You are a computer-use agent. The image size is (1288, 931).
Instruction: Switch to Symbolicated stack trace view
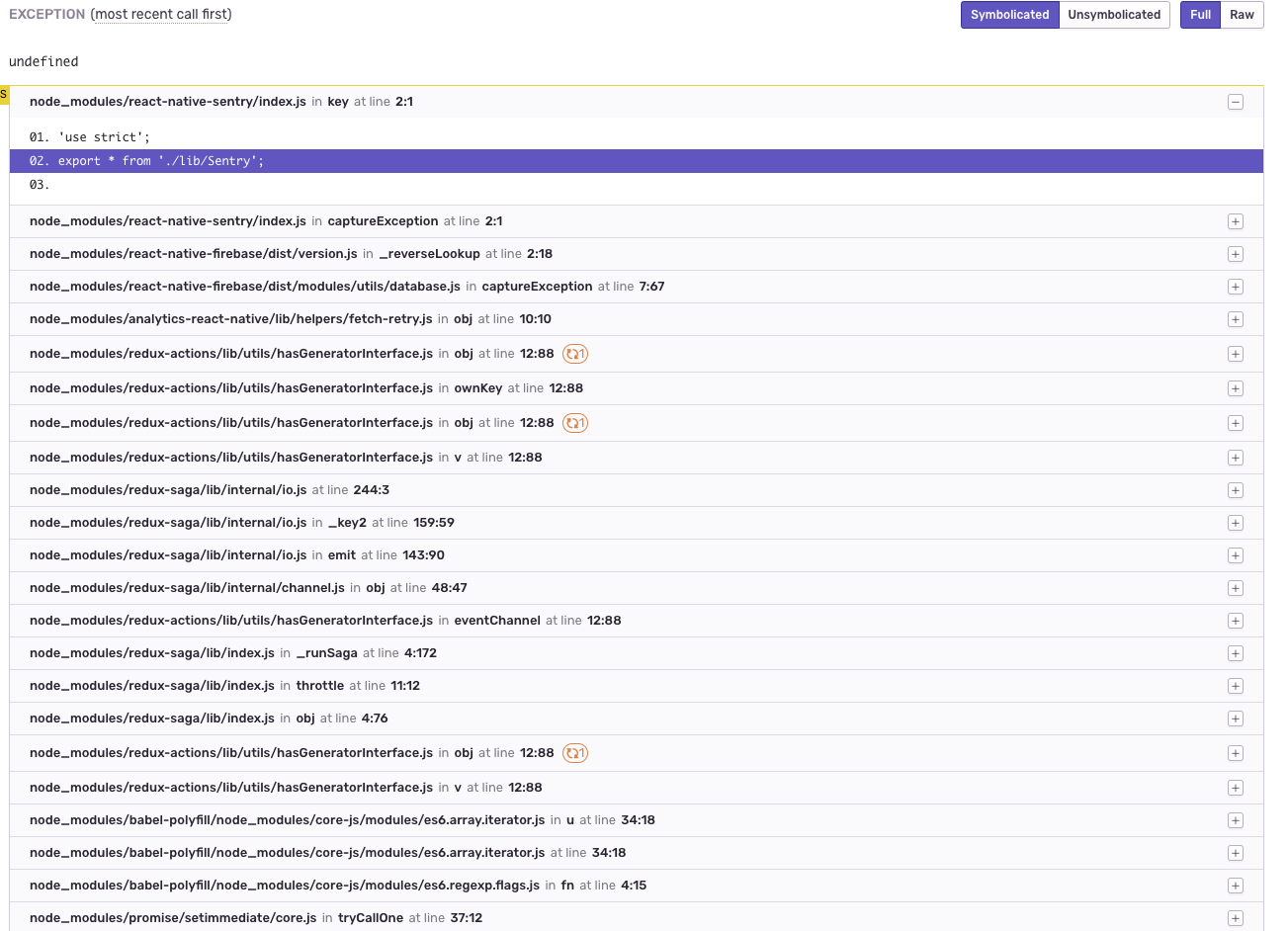click(x=1009, y=15)
